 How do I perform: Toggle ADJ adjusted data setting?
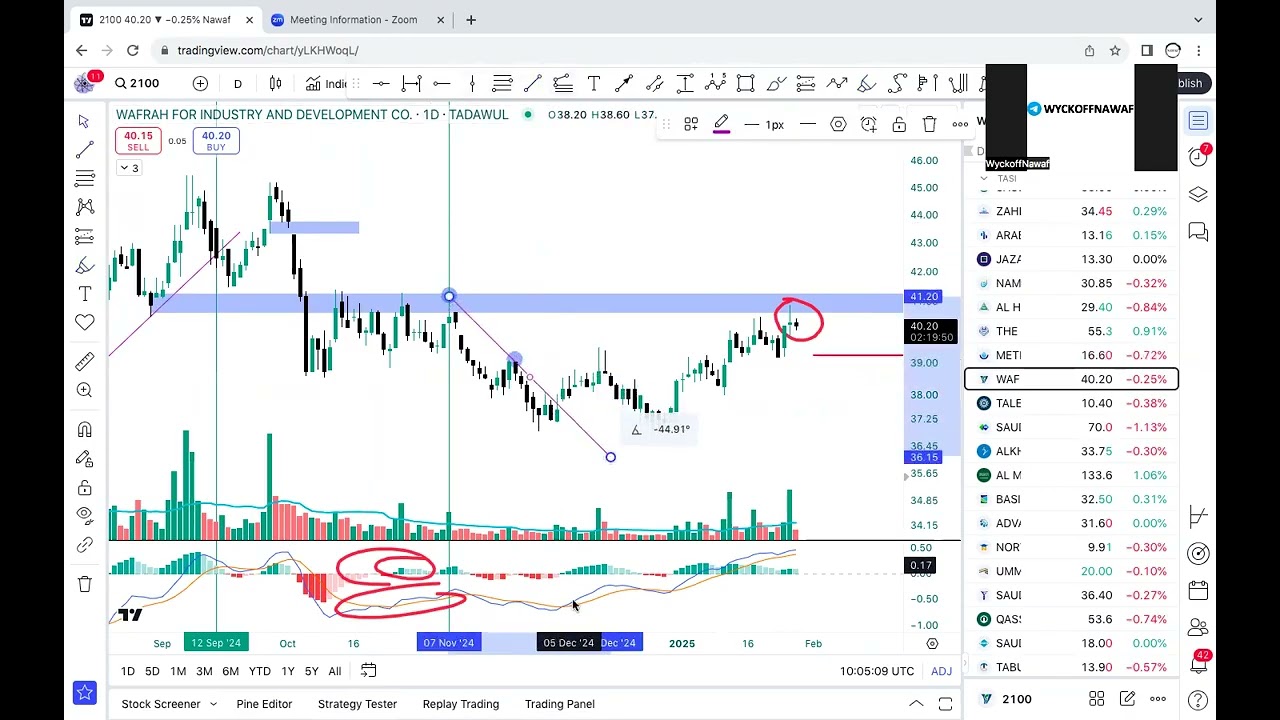pos(941,671)
